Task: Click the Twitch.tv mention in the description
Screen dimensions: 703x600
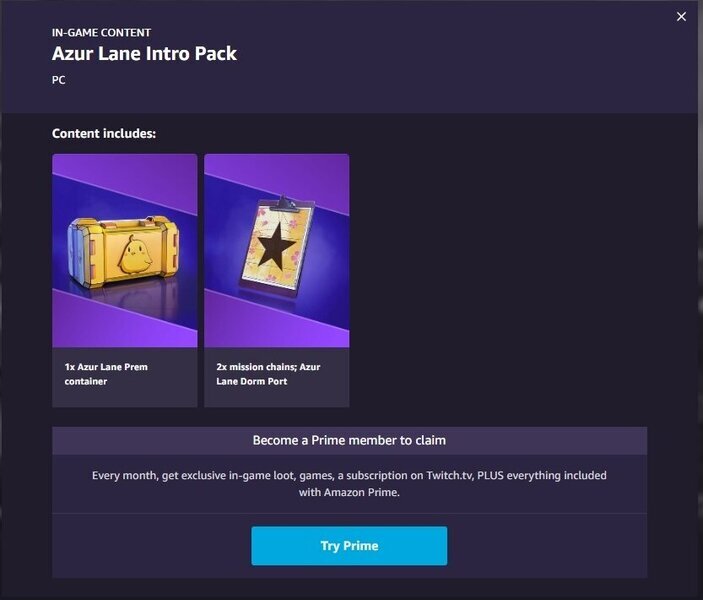Action: [450, 475]
